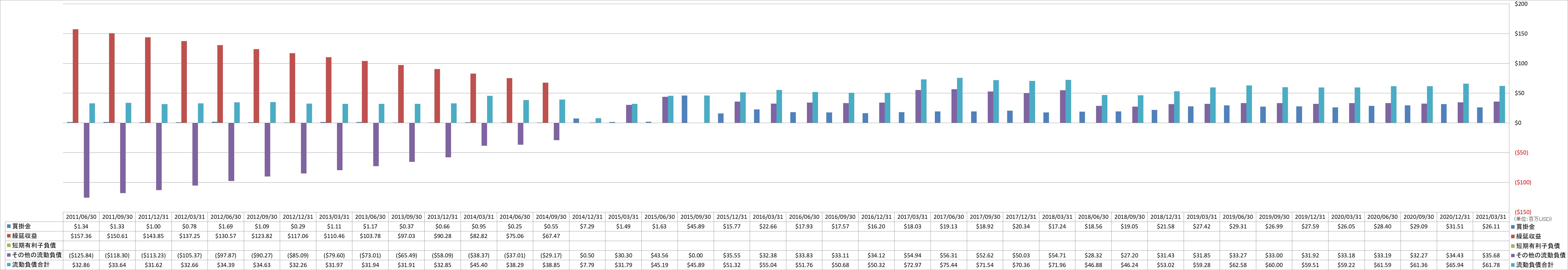Image resolution: width=1568 pixels, height=270 pixels.
Task: Click the $46.88 cell under 2018/06/30
Action: pyautogui.click(x=1093, y=265)
